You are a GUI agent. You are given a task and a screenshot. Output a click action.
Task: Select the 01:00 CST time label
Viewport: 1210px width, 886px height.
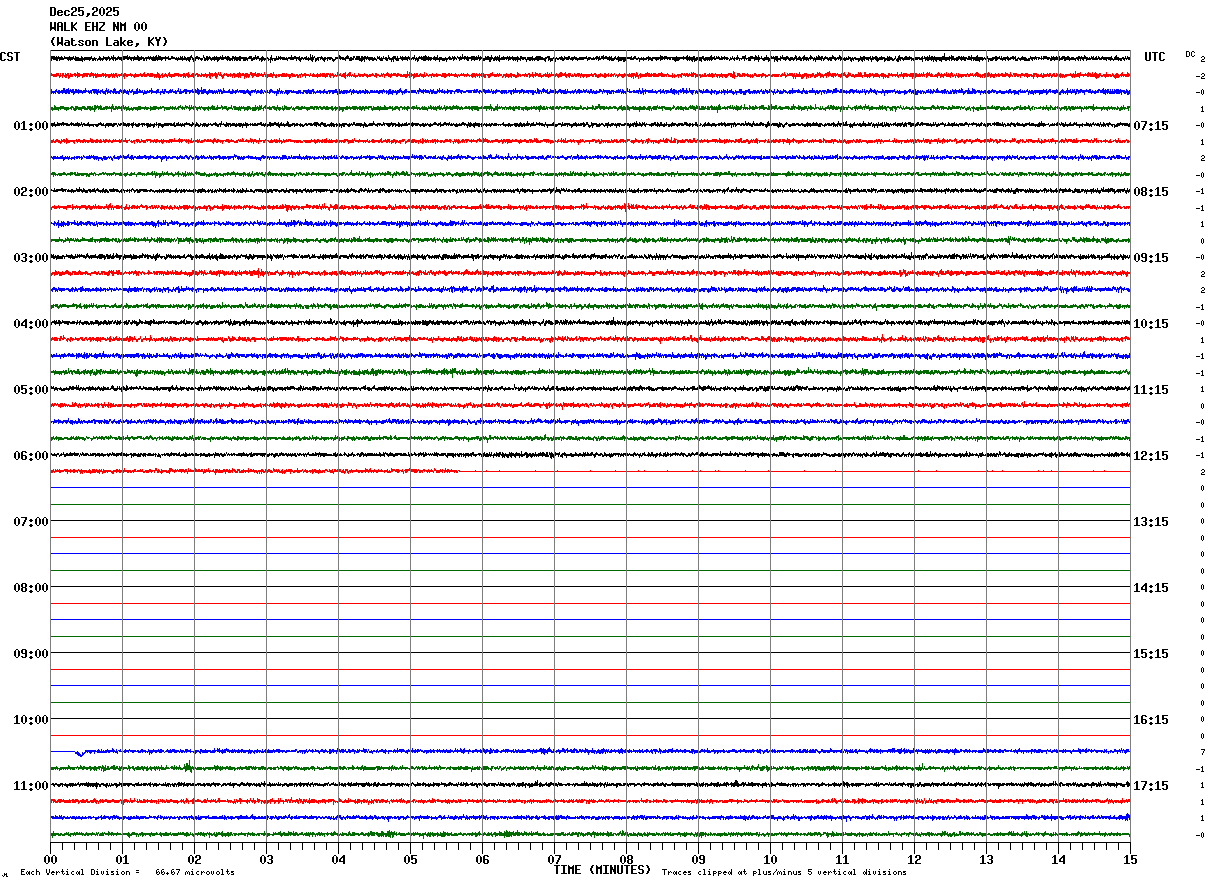[x=31, y=126]
